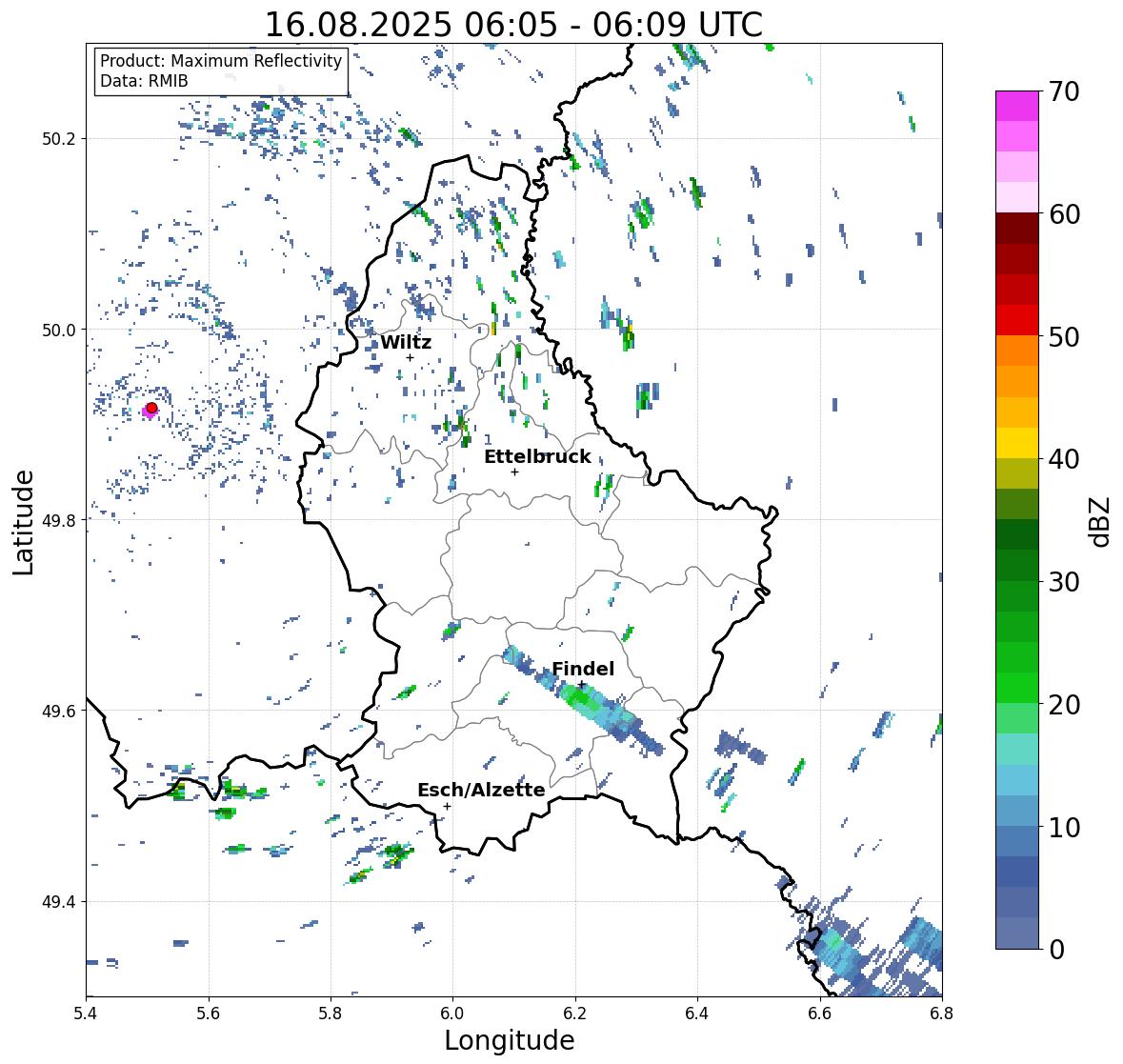Click the 6.6 longitude tick label

click(820, 1014)
